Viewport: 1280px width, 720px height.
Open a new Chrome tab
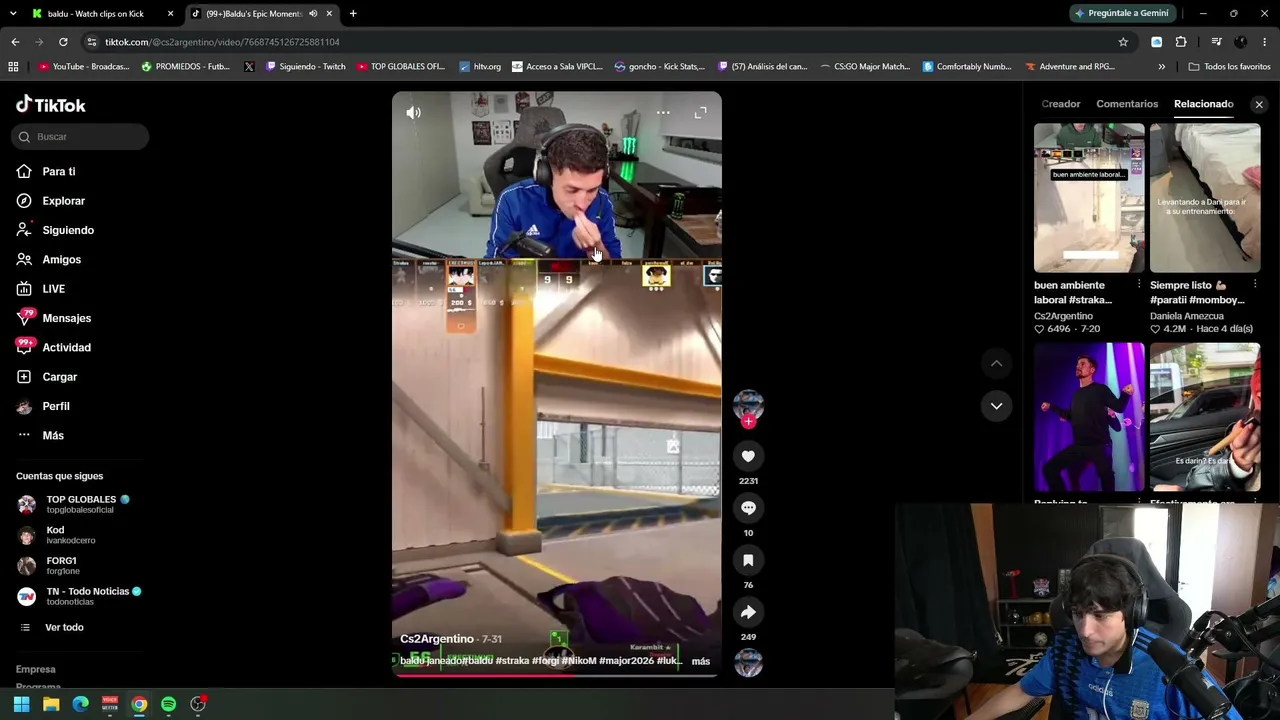click(353, 14)
